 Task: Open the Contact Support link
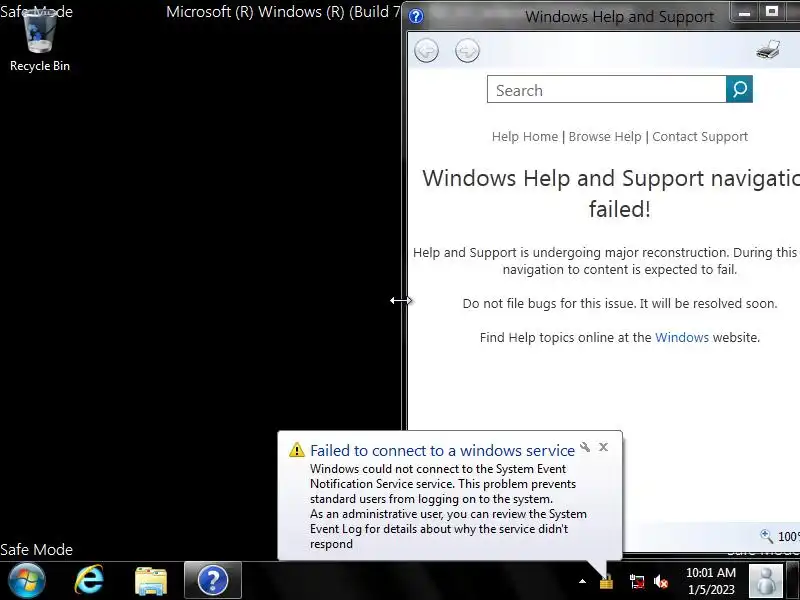coord(700,137)
